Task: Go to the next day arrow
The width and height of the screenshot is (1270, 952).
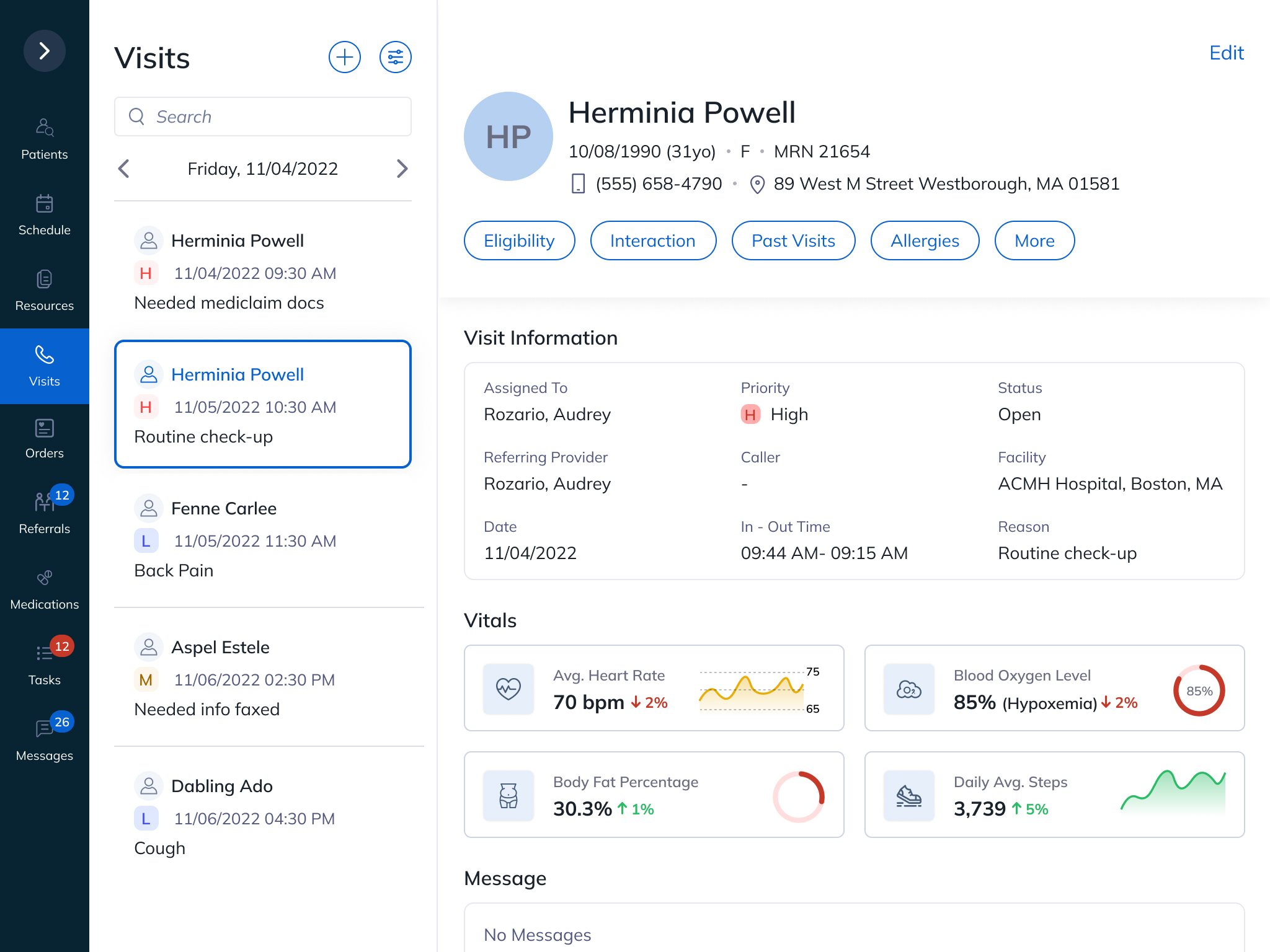Action: pos(402,169)
